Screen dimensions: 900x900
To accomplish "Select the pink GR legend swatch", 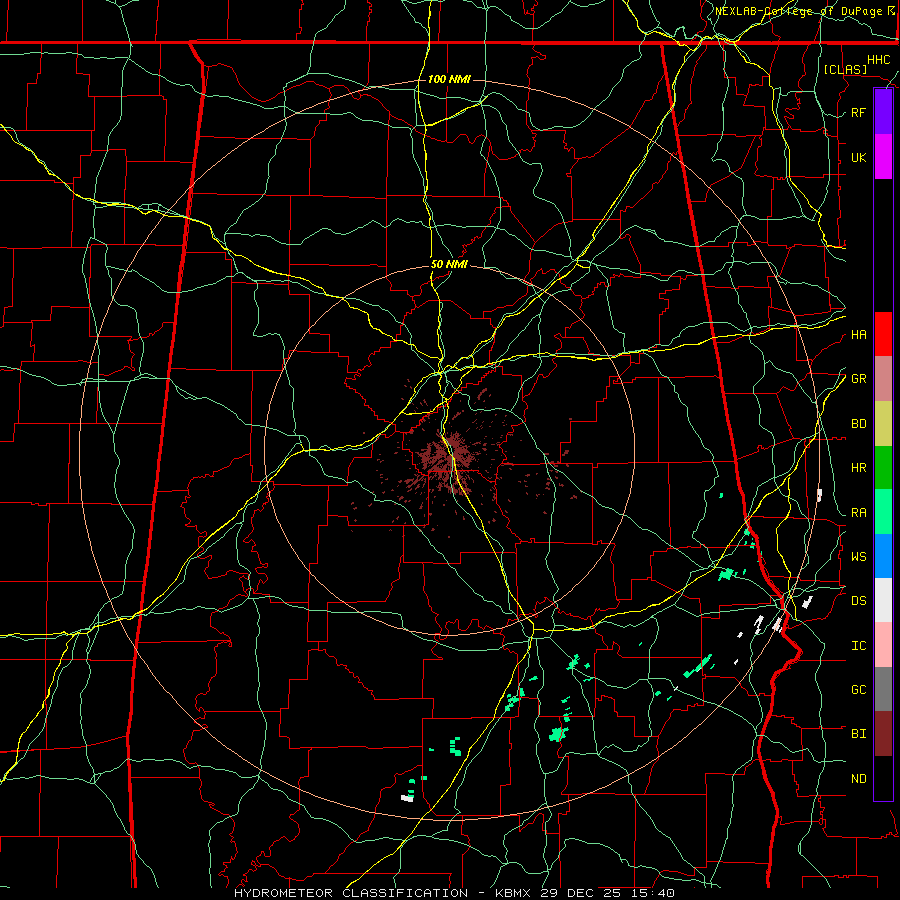I will click(883, 378).
